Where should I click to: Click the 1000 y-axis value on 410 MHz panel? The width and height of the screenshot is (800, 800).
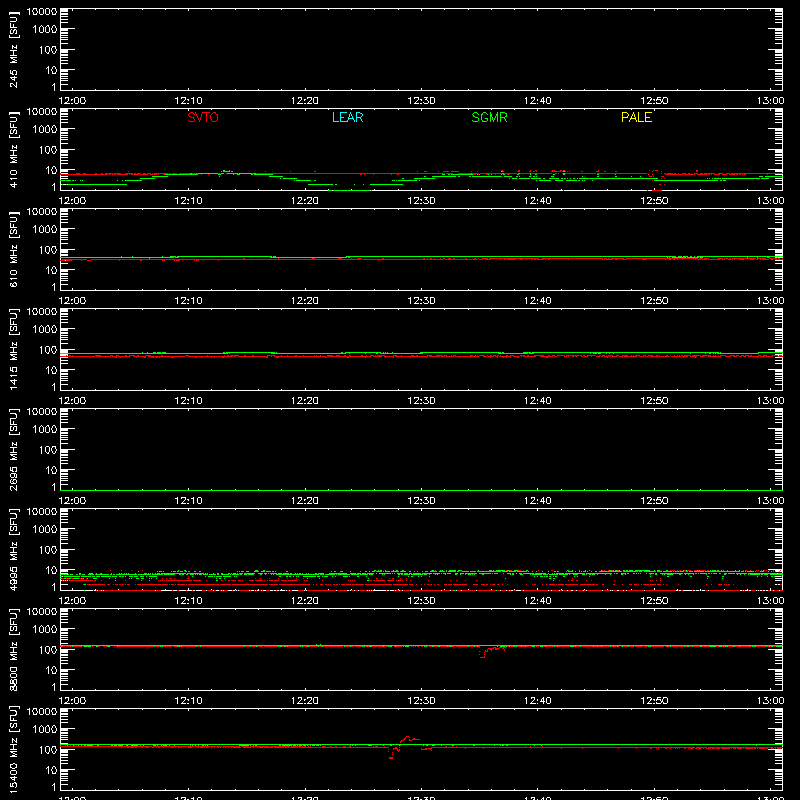45,130
